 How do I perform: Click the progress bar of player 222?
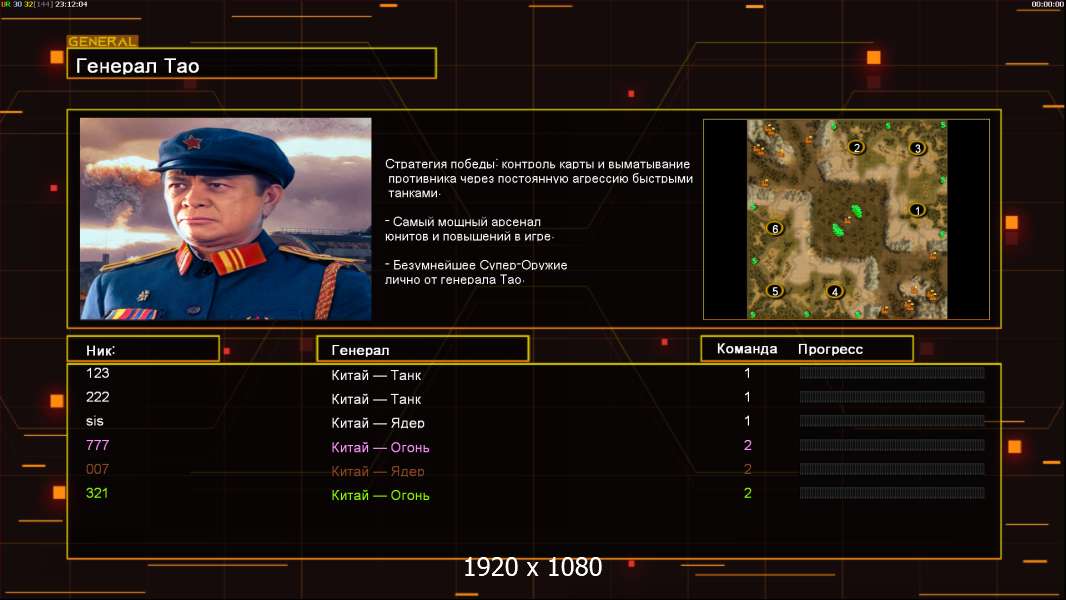point(892,397)
